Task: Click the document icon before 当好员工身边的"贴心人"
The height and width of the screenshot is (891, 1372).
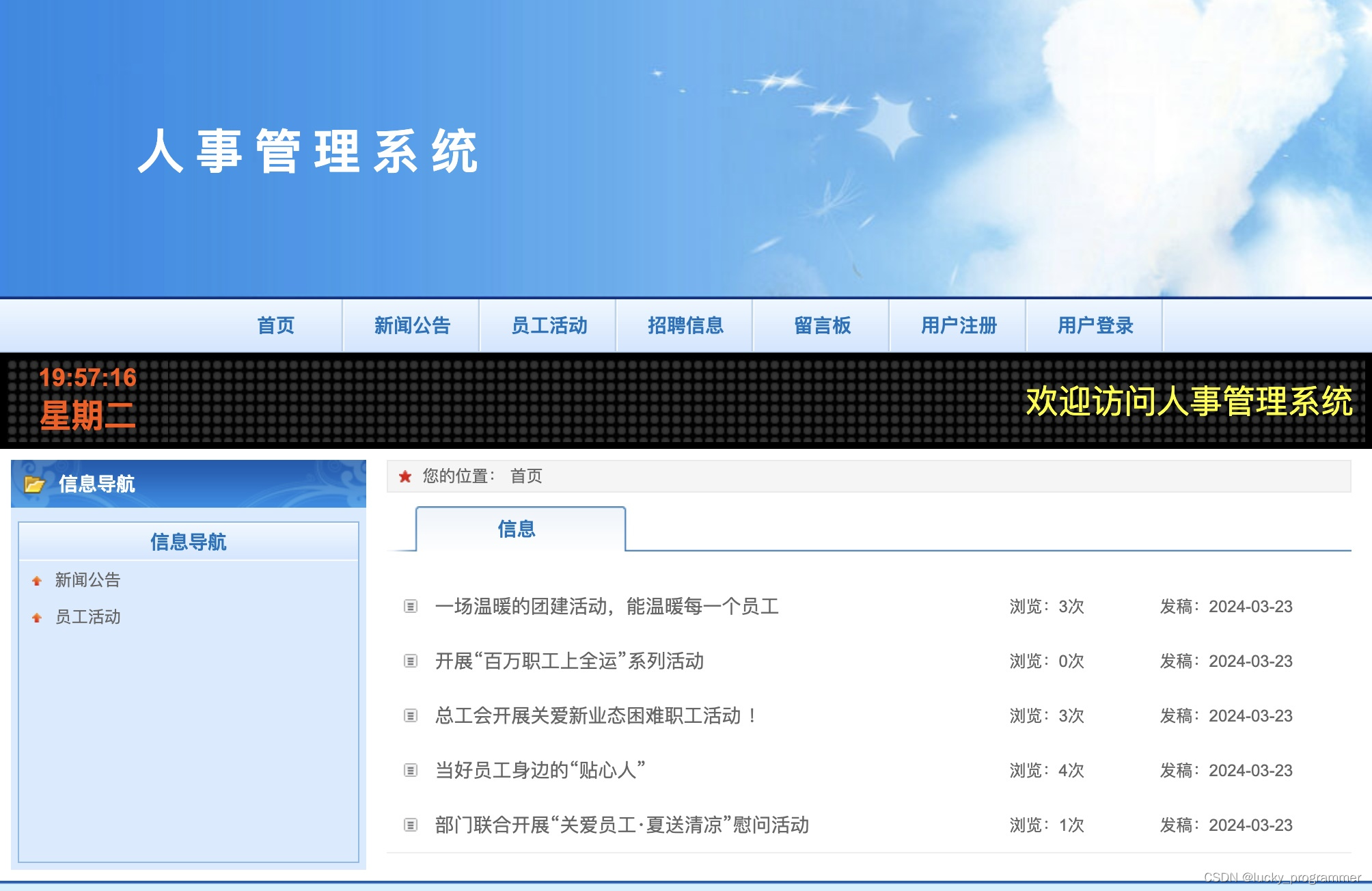Action: pyautogui.click(x=411, y=770)
